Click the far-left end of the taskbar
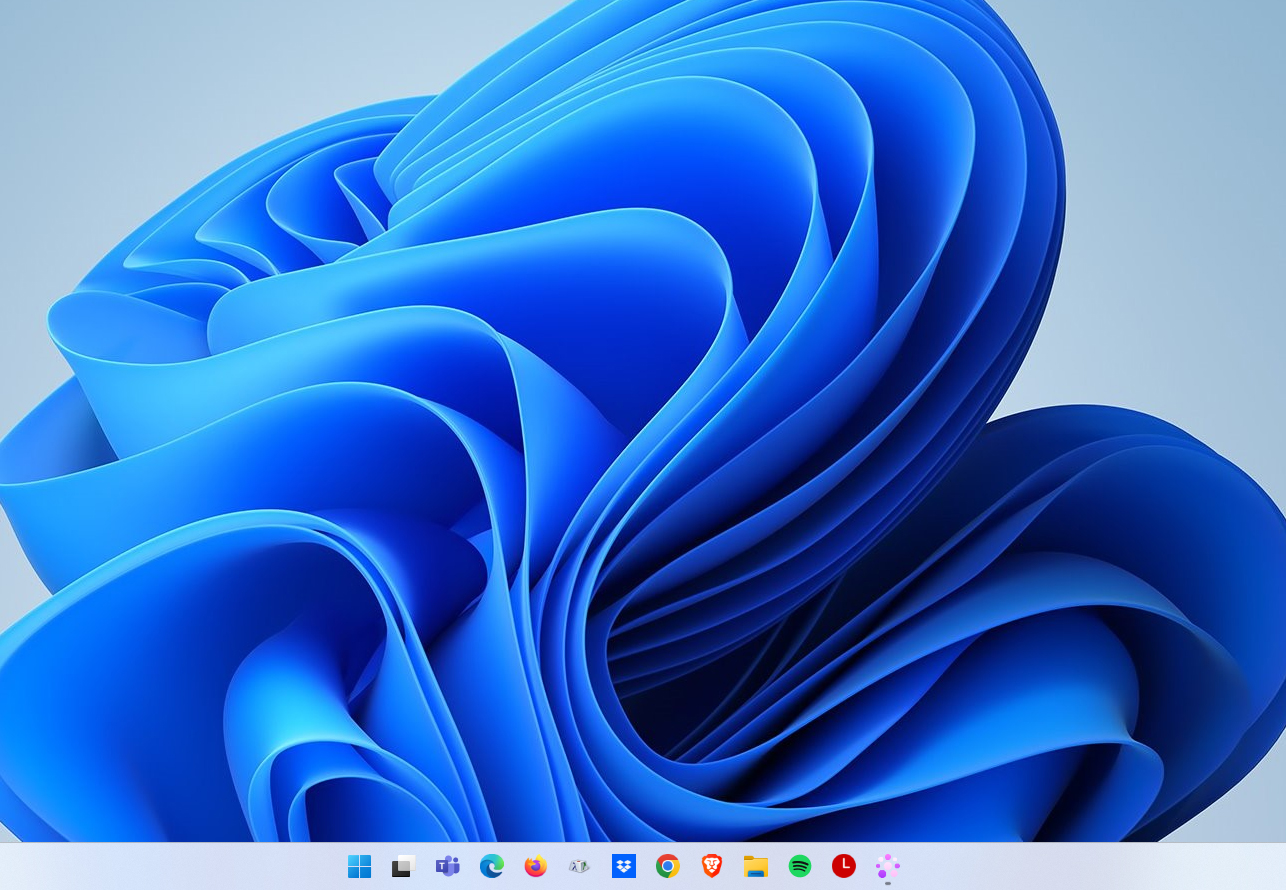 tap(8, 866)
